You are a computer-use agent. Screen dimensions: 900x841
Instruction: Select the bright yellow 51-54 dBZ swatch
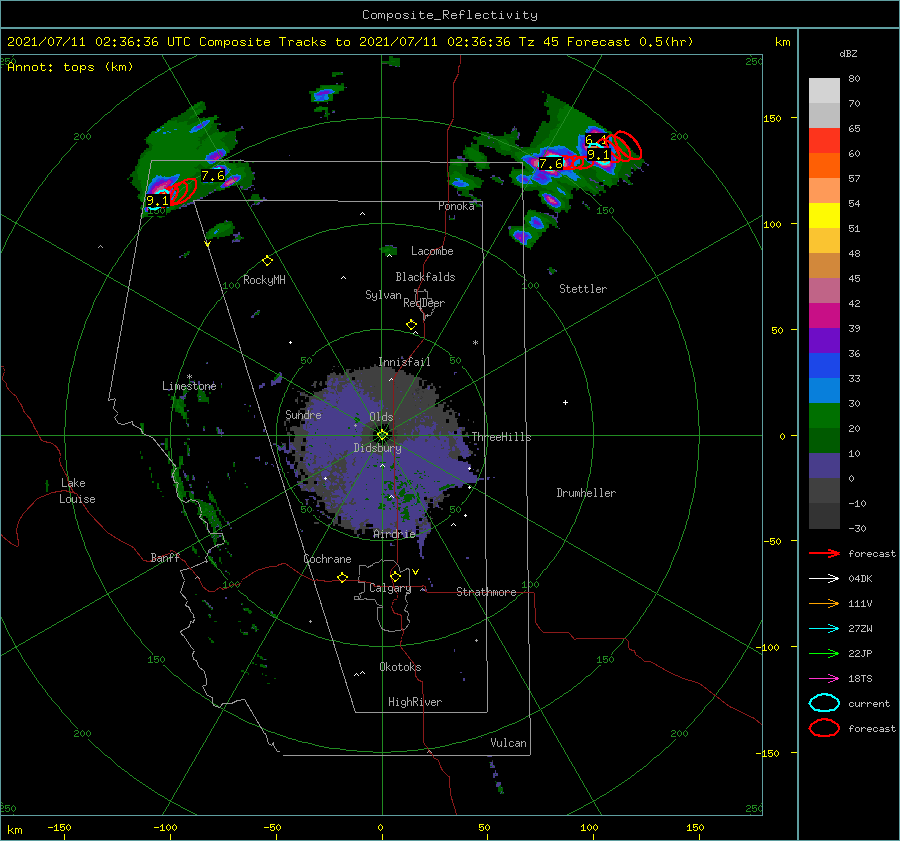point(824,215)
